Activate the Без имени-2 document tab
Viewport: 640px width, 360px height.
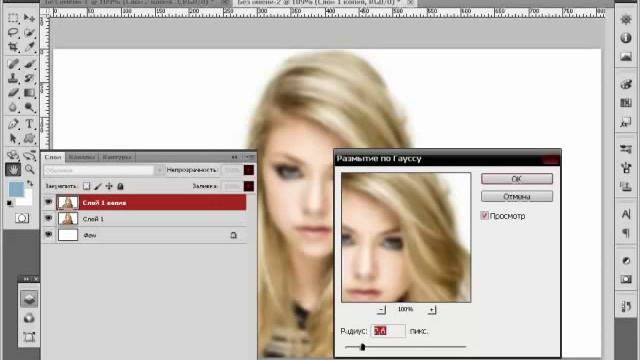coord(321,2)
